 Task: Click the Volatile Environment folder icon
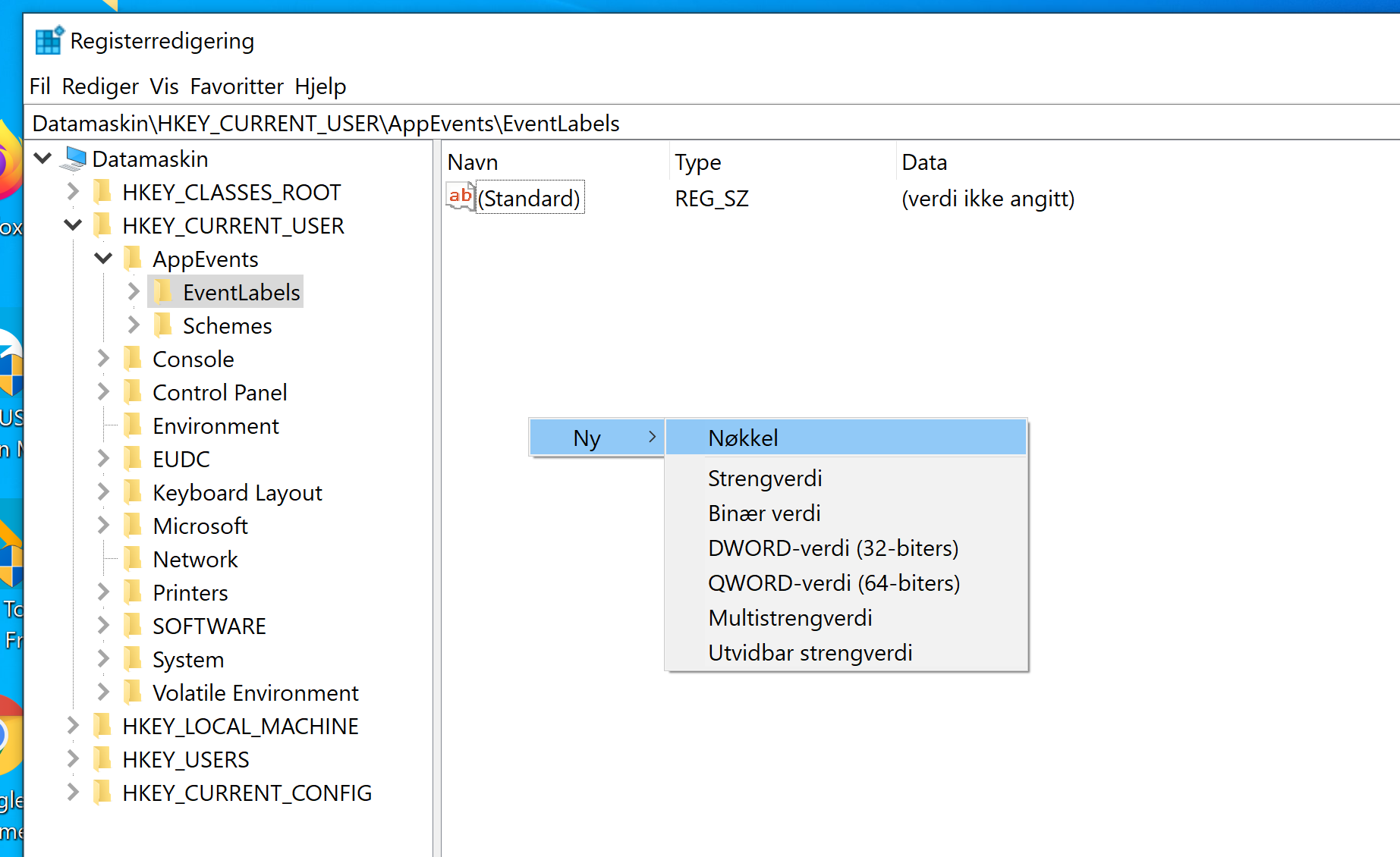coord(134,692)
